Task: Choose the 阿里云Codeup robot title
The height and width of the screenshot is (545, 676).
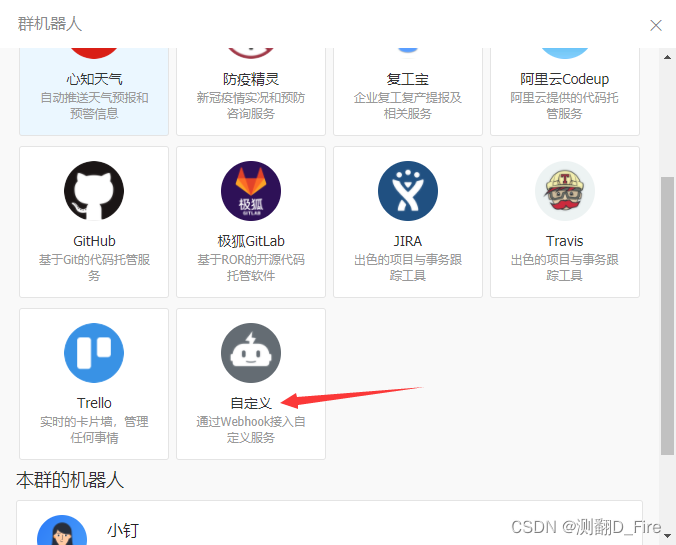Action: click(x=565, y=79)
